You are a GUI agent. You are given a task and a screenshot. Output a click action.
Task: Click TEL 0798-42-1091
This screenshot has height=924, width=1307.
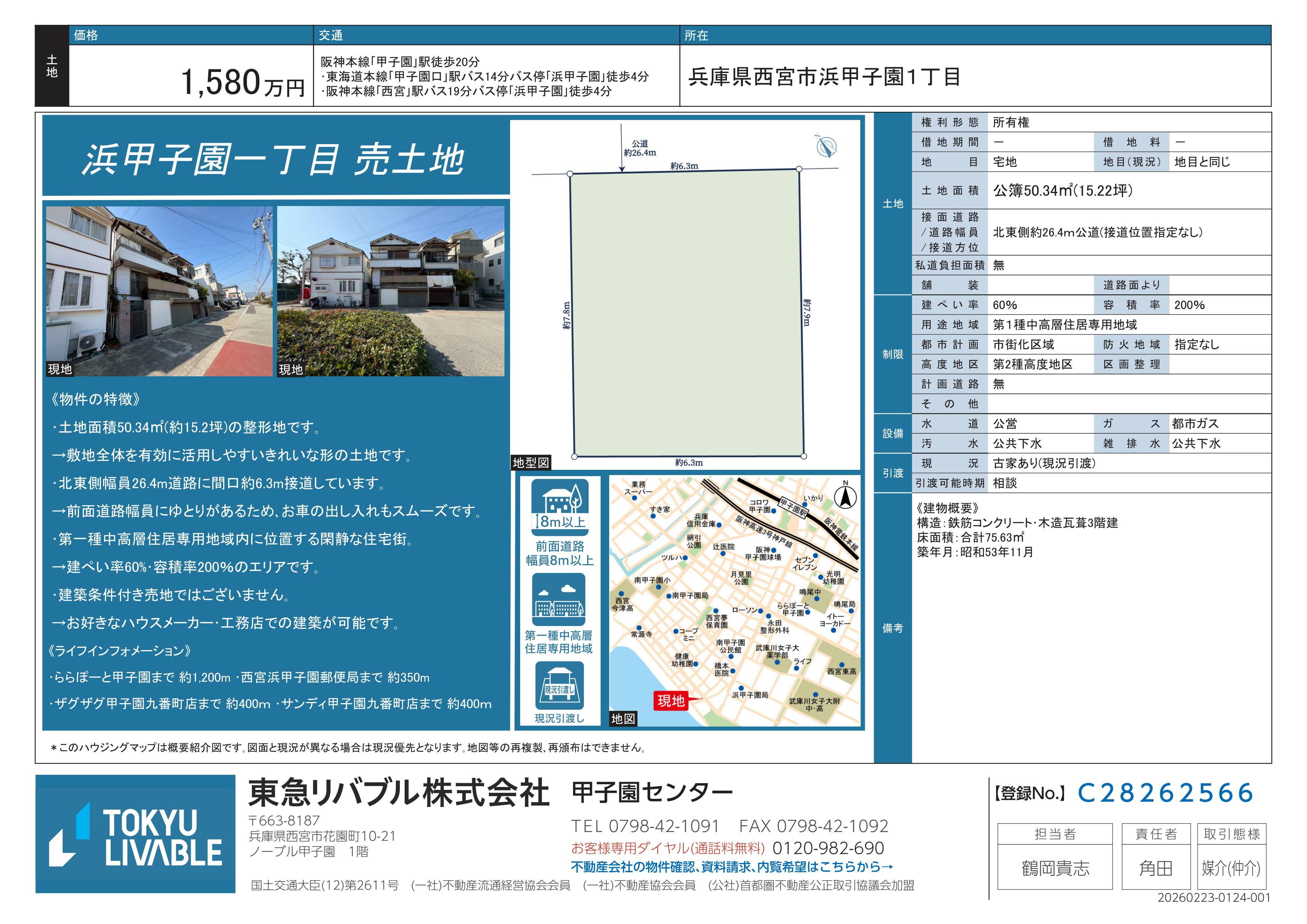click(645, 826)
